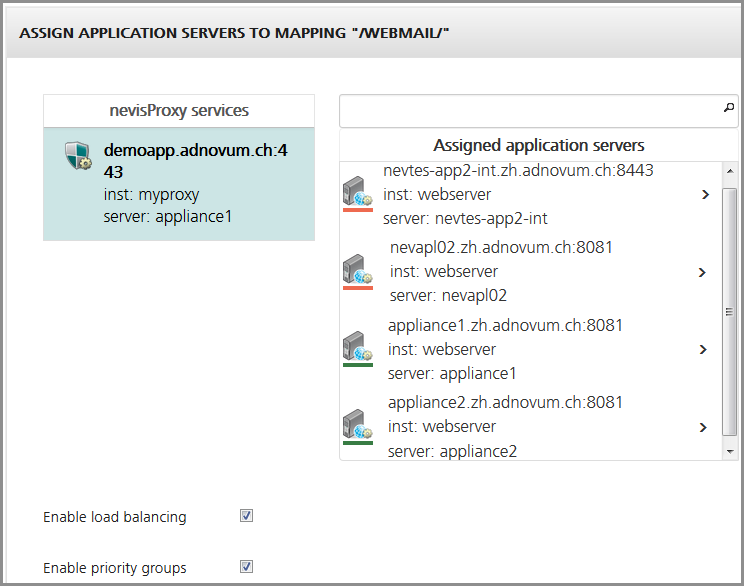The image size is (744, 586).
Task: Expand appliance1 entry chevron arrow
Action: [703, 350]
